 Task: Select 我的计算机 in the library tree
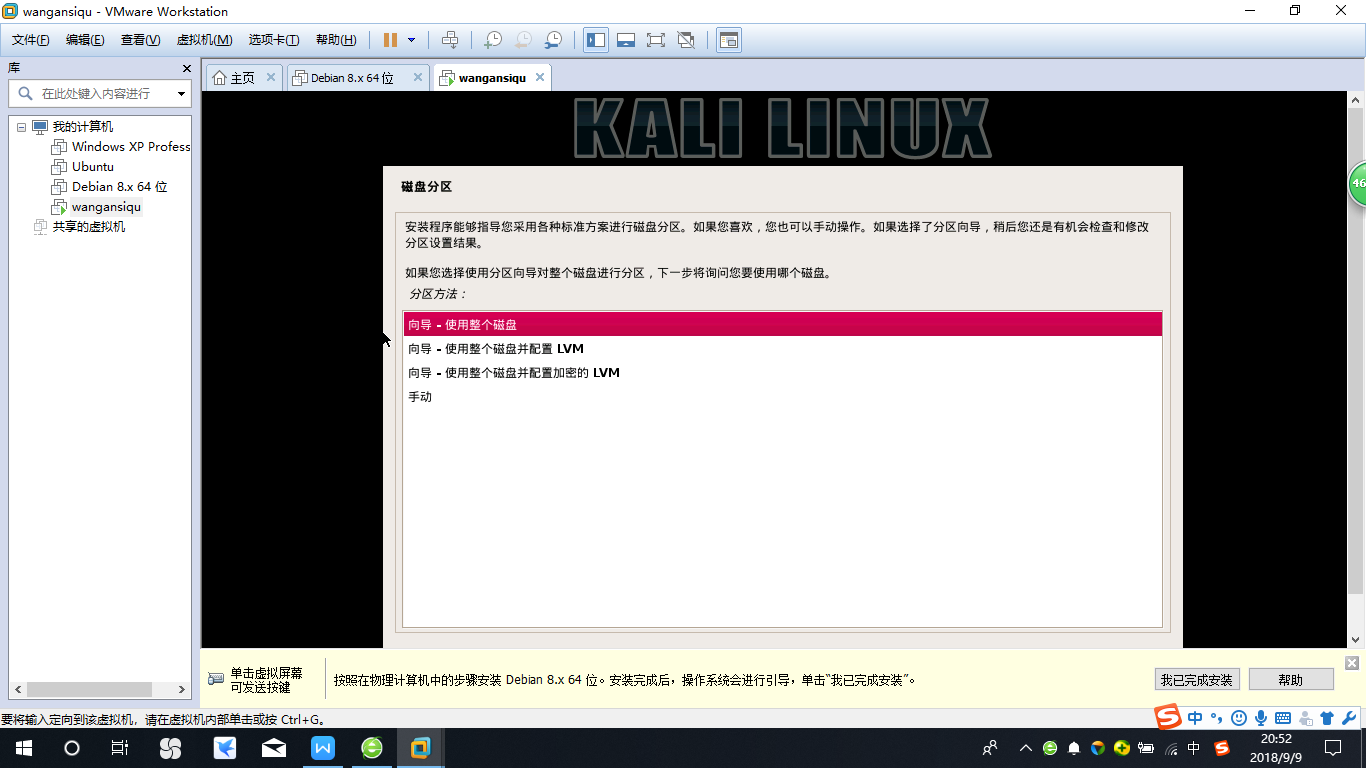[83, 127]
